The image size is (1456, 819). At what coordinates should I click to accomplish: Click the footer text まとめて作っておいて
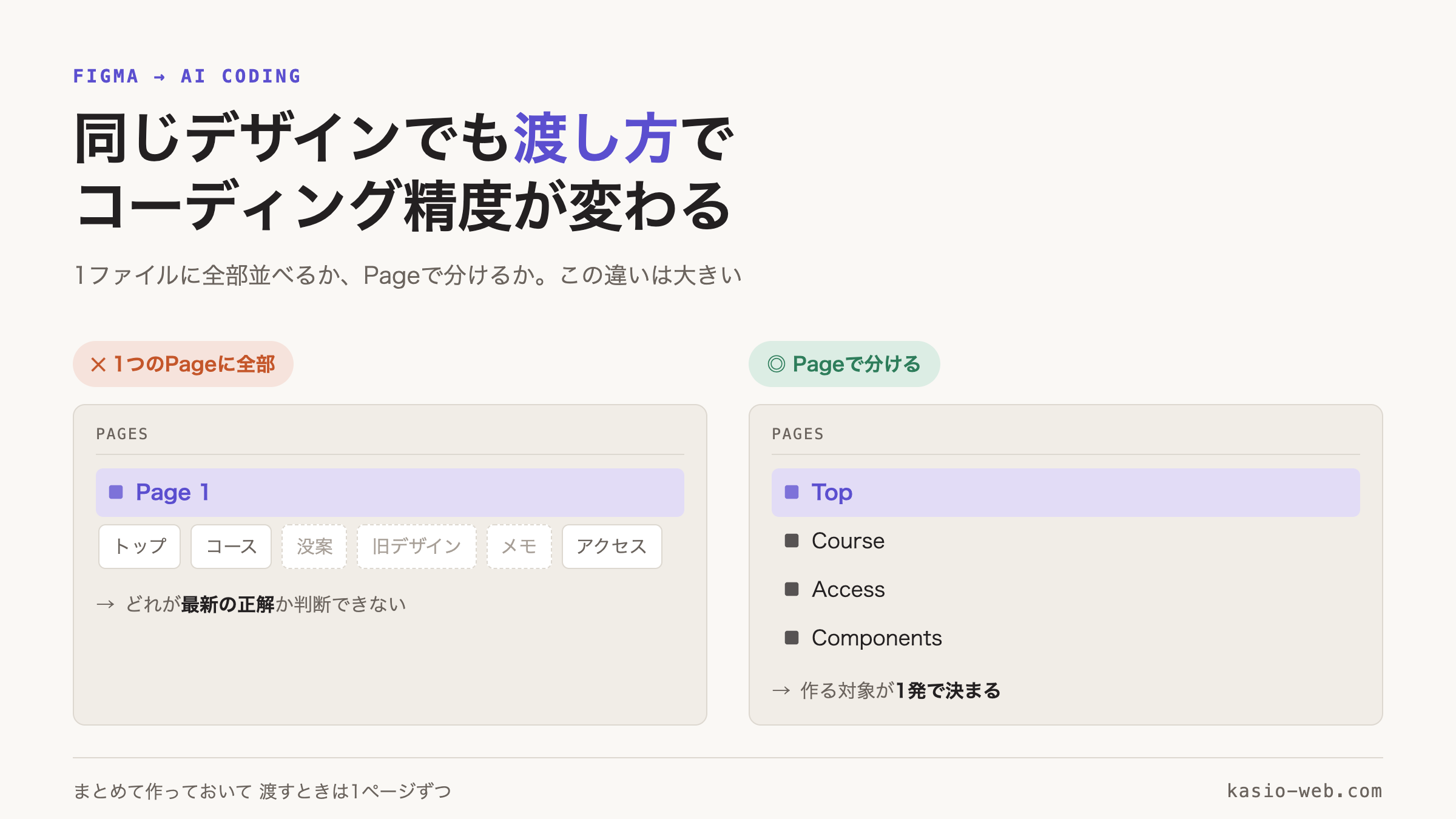coord(262,791)
